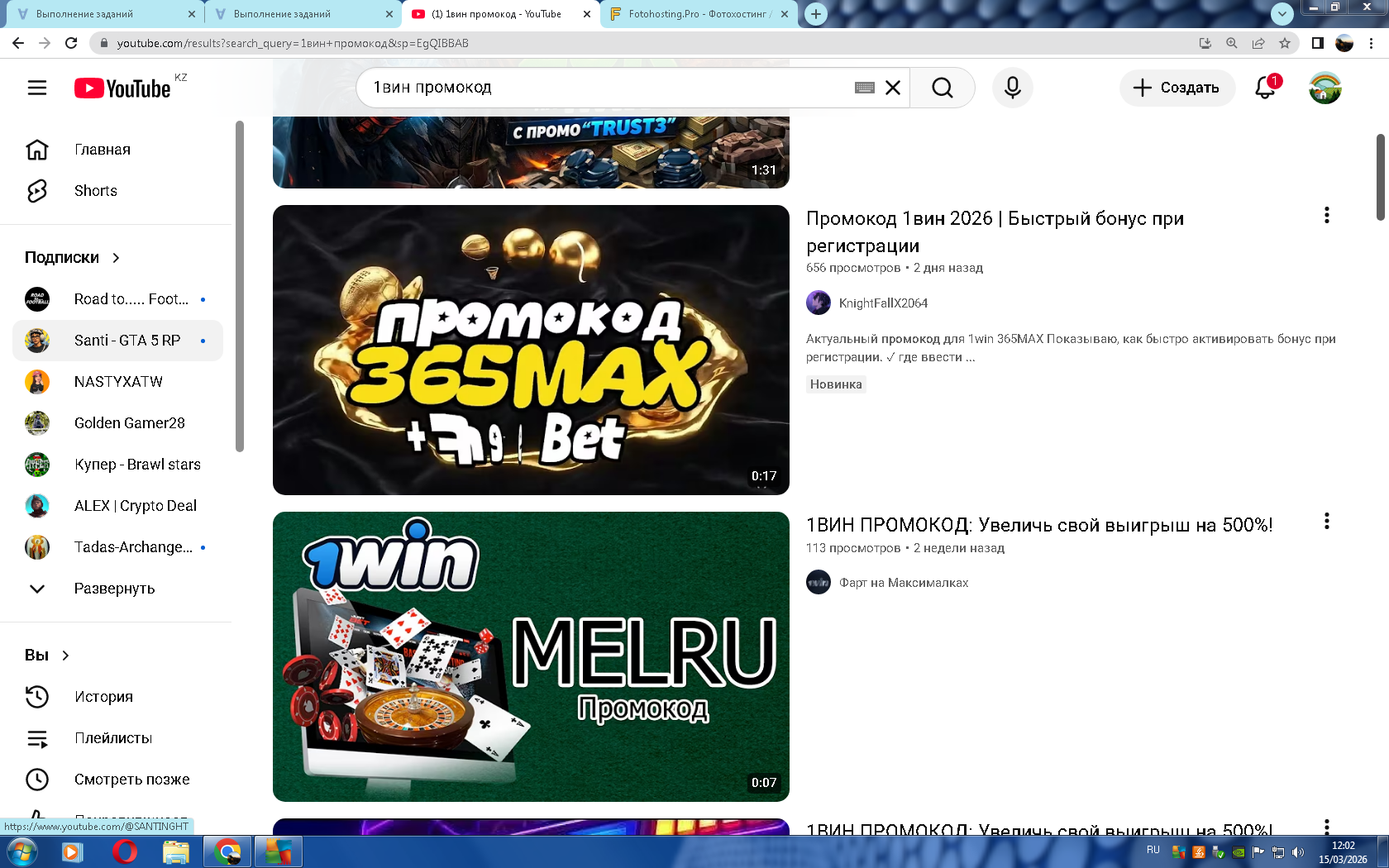The width and height of the screenshot is (1389, 868).
Task: Open 'Главная' in the sidebar
Action: coord(117,150)
